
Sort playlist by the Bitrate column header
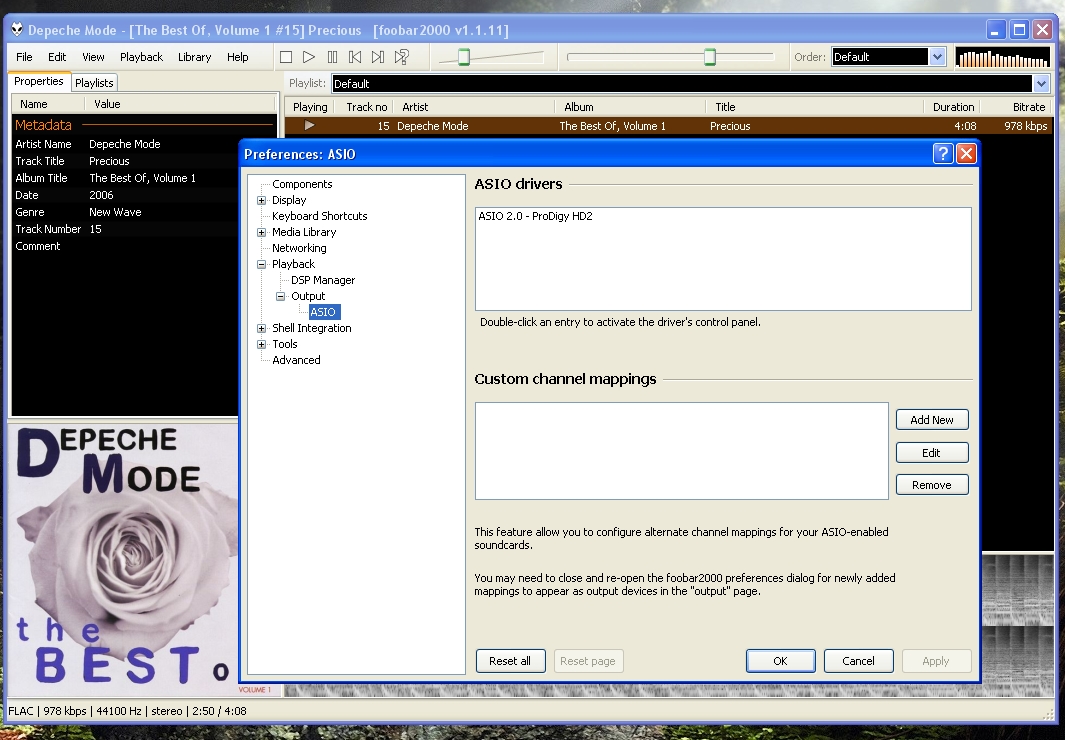[1017, 107]
